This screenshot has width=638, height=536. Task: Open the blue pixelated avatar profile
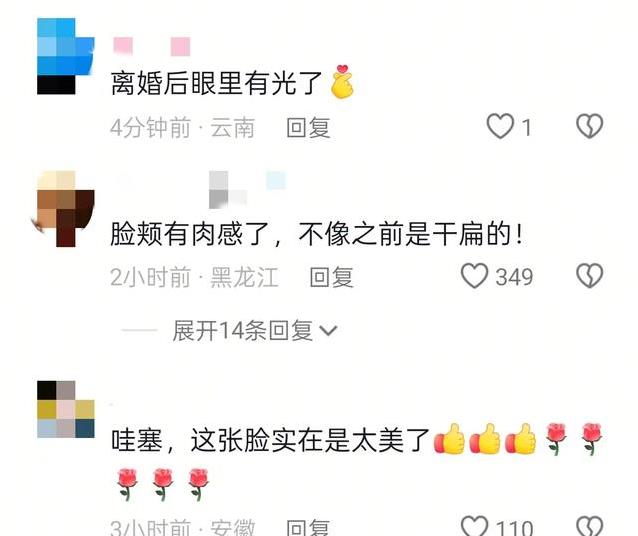pos(65,56)
